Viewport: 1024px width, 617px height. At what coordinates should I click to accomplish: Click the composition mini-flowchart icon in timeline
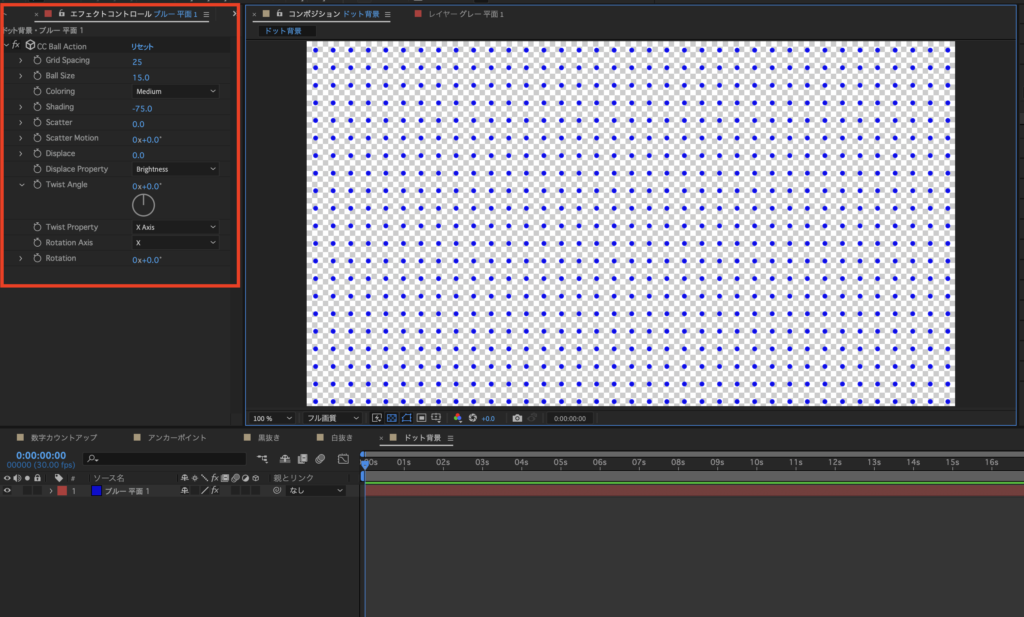coord(263,459)
